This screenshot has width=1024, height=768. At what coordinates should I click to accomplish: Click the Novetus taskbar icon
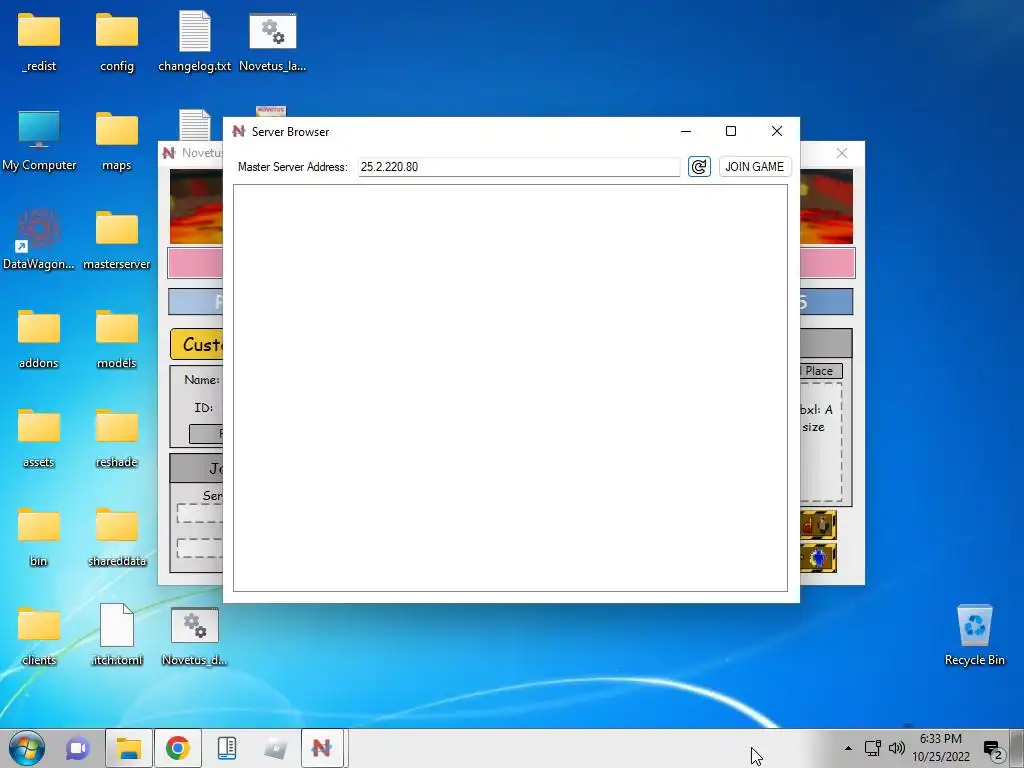point(322,748)
